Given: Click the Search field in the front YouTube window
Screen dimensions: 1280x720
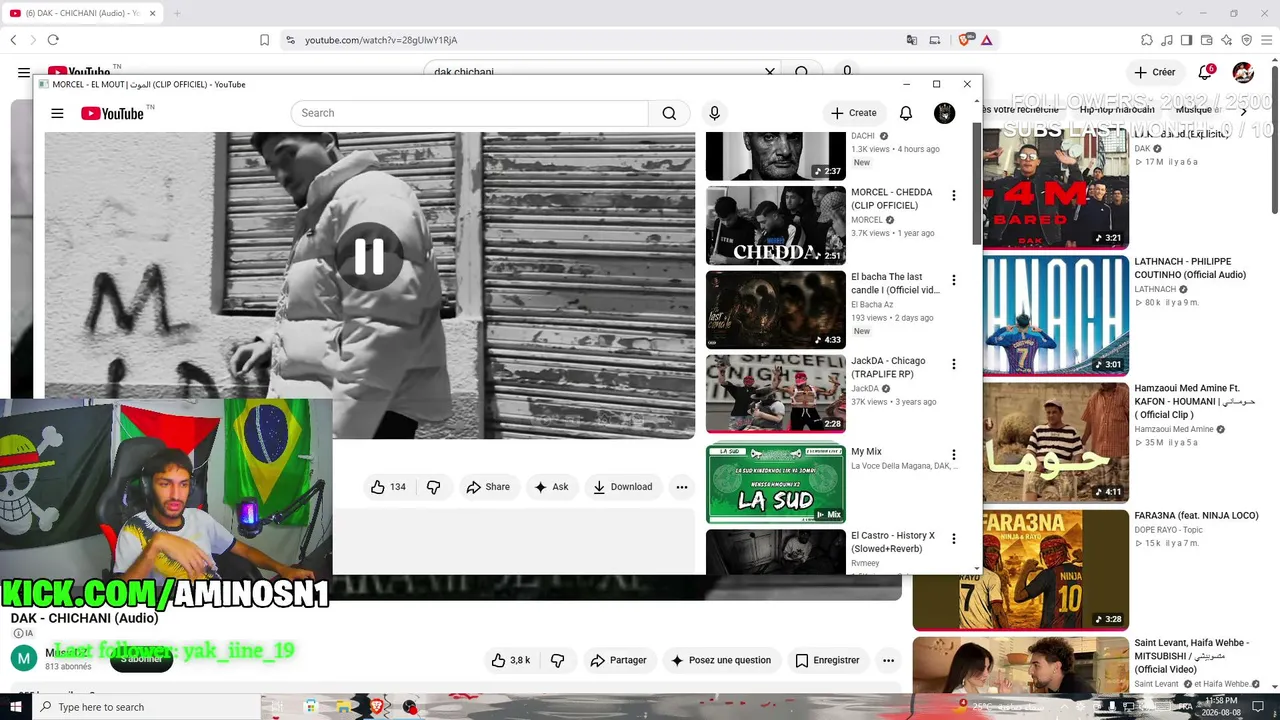Looking at the screenshot, I should (x=470, y=113).
